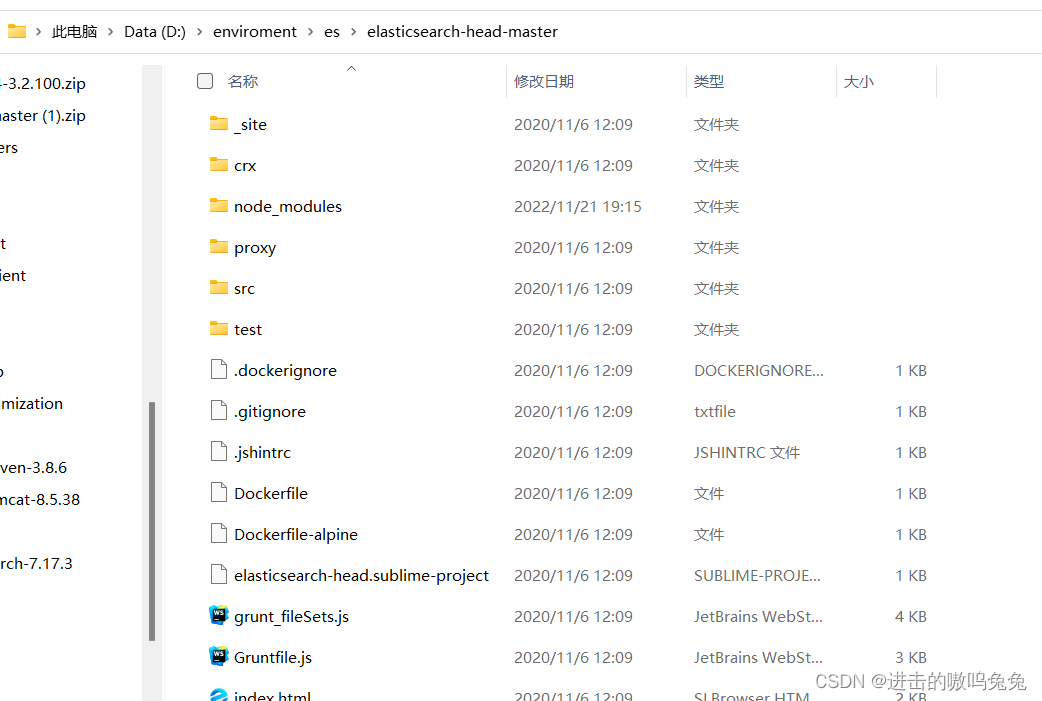Expand the chevron after 此电脑 in the address bar
This screenshot has height=701, width=1042.
pos(110,32)
